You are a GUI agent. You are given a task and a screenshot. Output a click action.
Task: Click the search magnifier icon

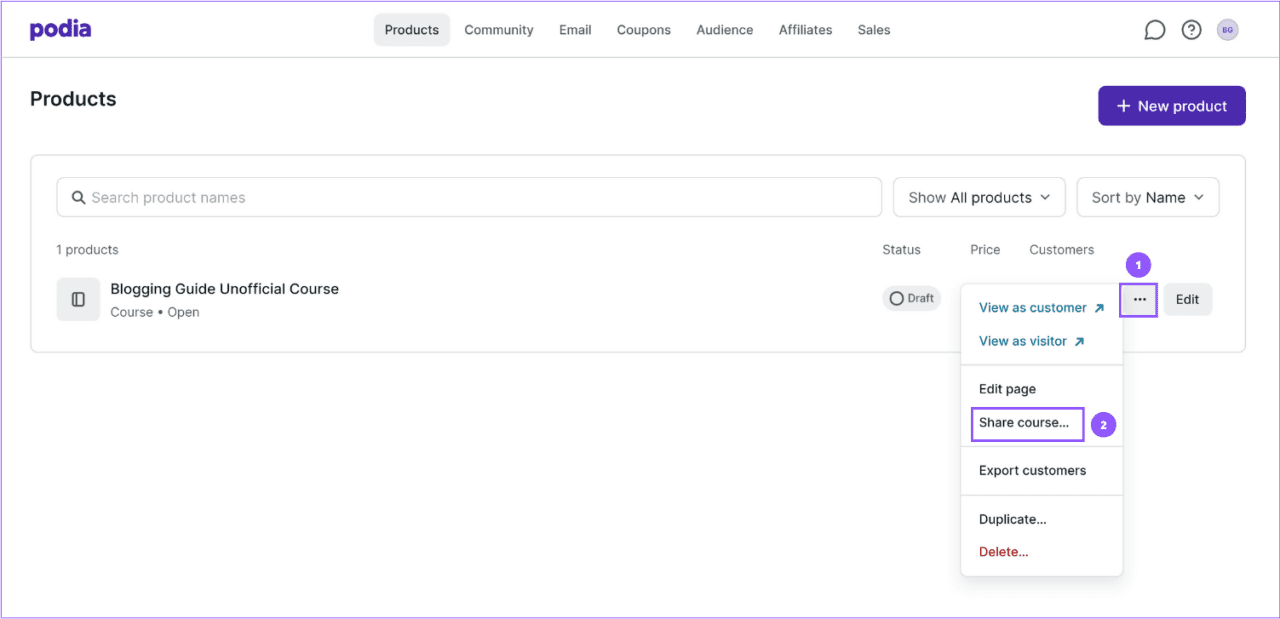pos(78,197)
